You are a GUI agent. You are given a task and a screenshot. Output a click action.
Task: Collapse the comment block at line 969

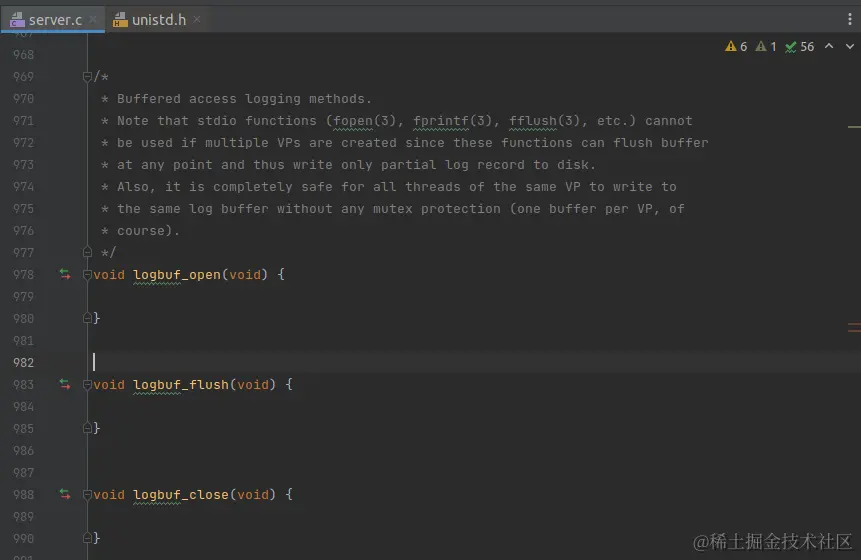tap(87, 77)
